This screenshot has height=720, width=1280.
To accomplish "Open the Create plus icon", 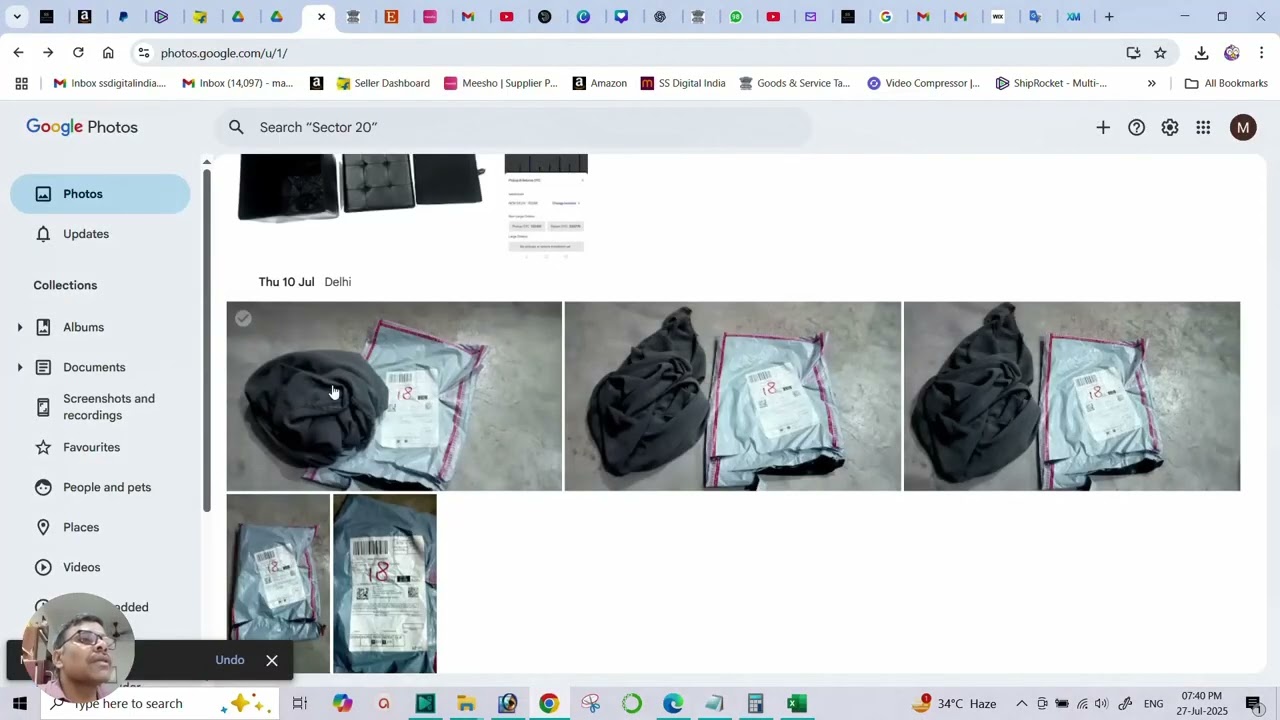I will (x=1103, y=127).
